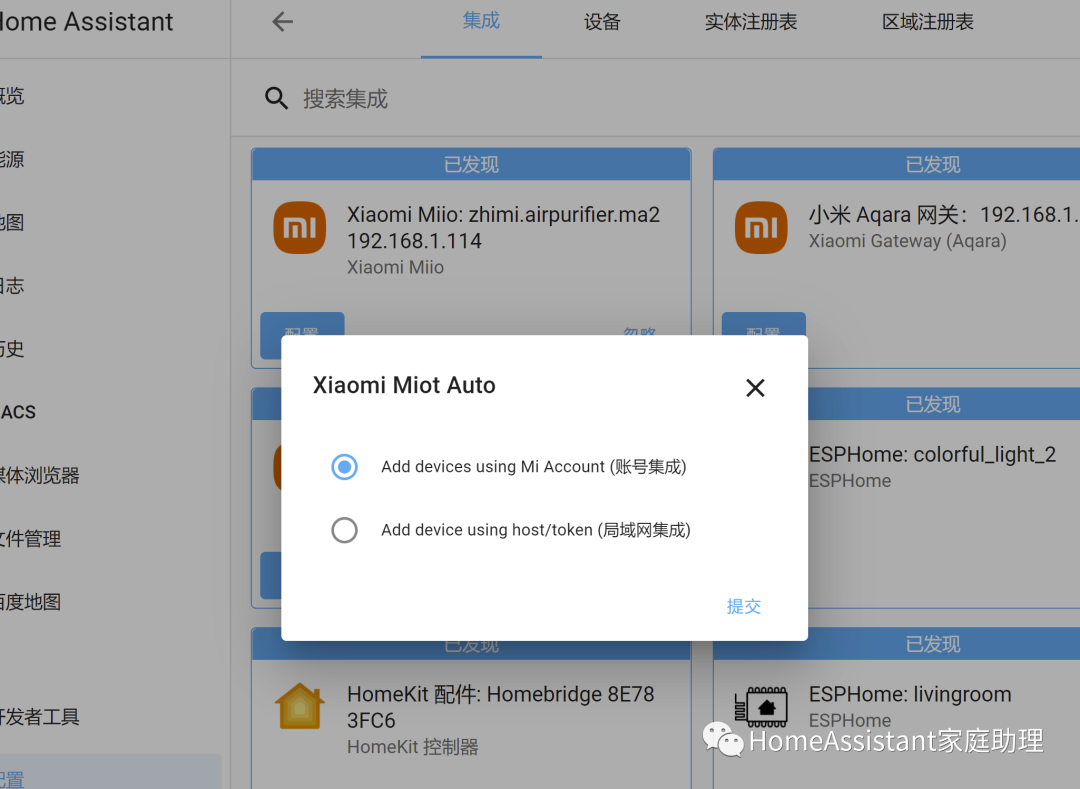Switch to the 设备 tab
1080x789 pixels.
click(602, 22)
